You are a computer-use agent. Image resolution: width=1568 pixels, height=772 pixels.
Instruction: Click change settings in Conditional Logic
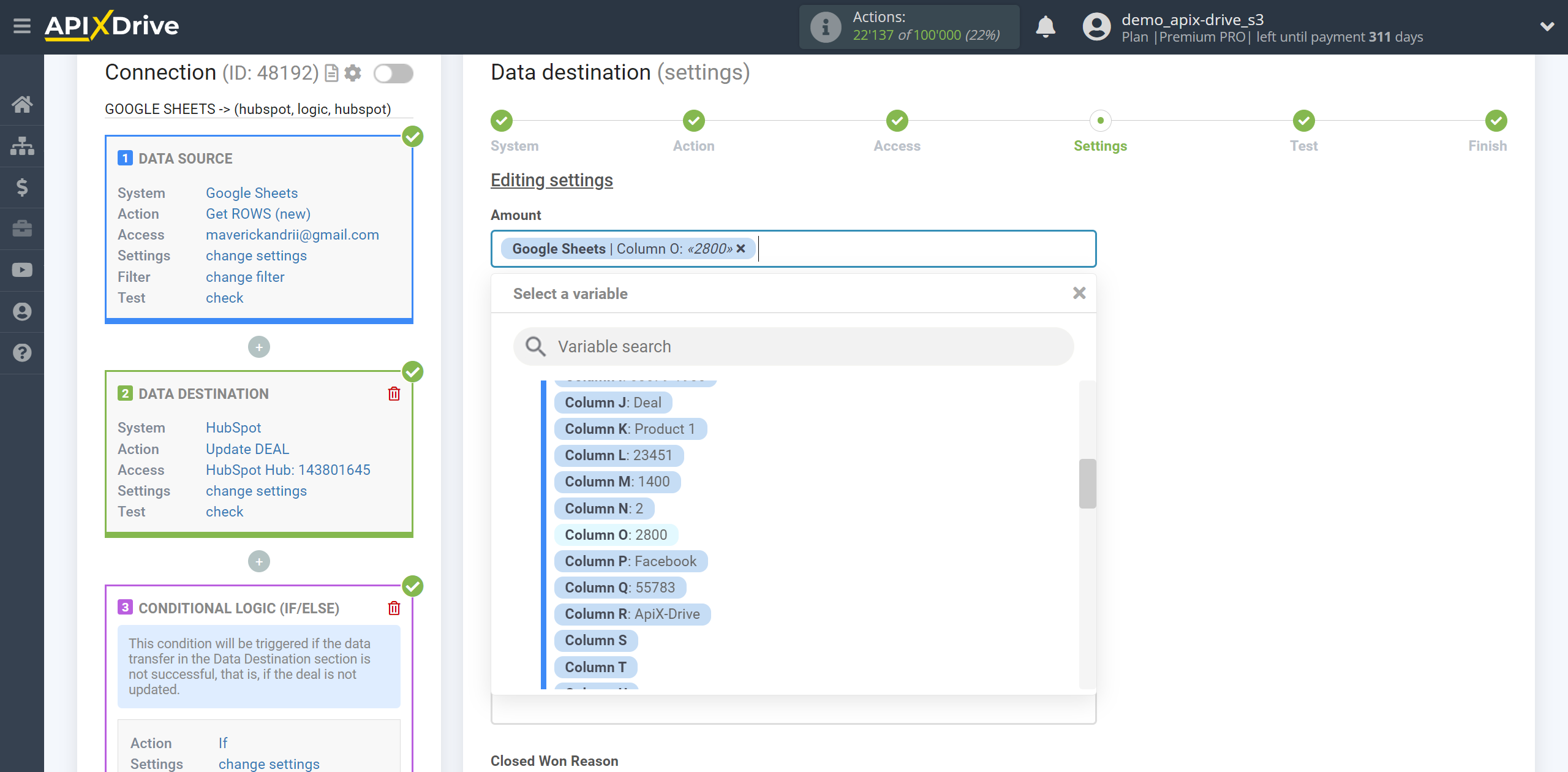point(269,763)
